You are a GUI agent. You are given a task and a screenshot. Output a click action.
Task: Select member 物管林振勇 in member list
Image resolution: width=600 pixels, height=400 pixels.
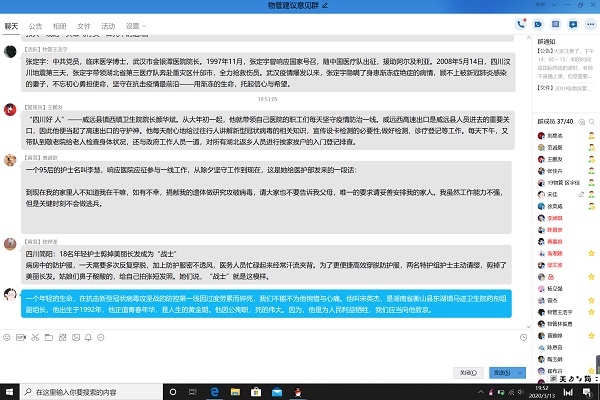559,324
